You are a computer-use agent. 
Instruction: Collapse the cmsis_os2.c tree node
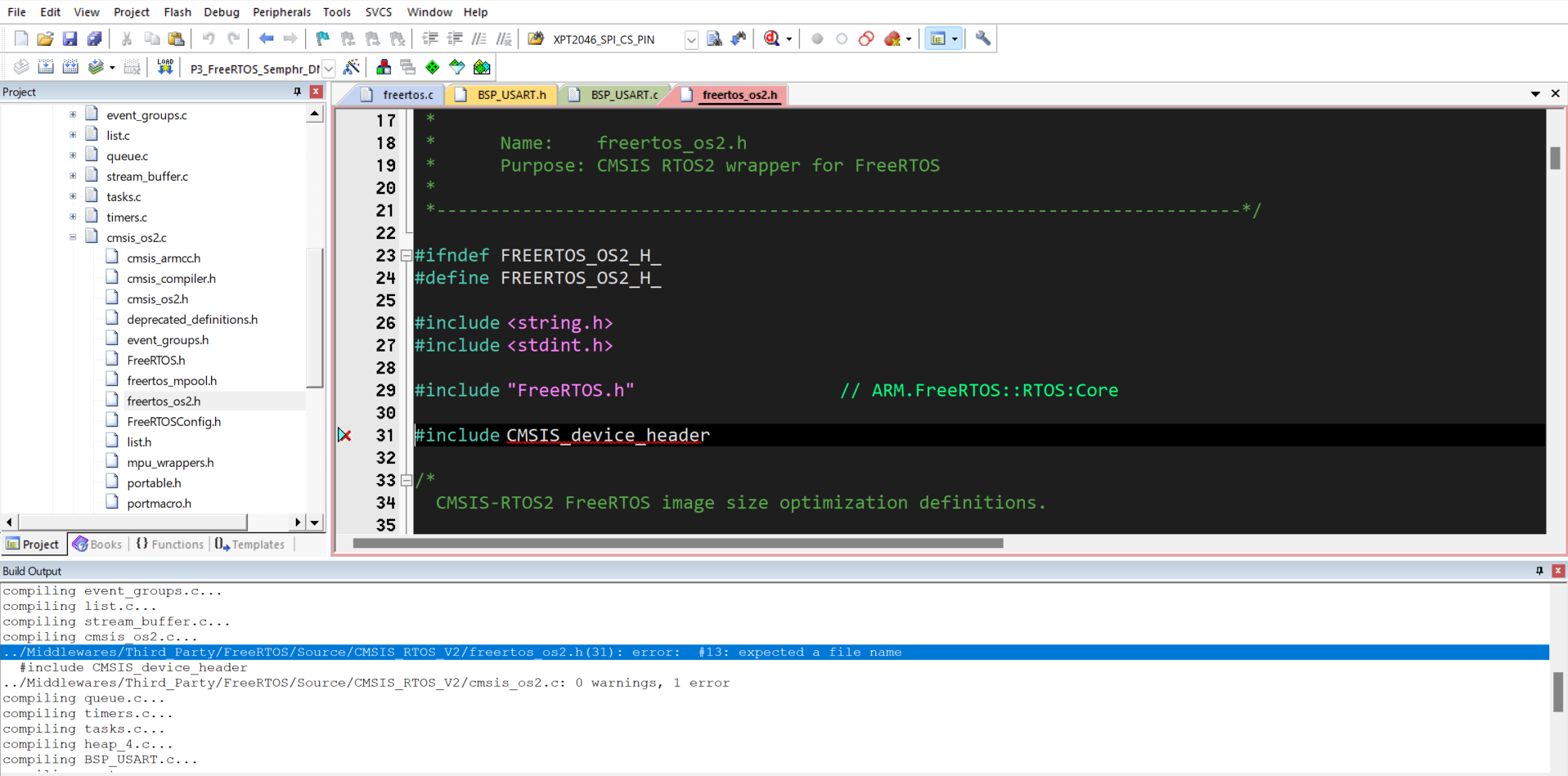click(x=73, y=237)
